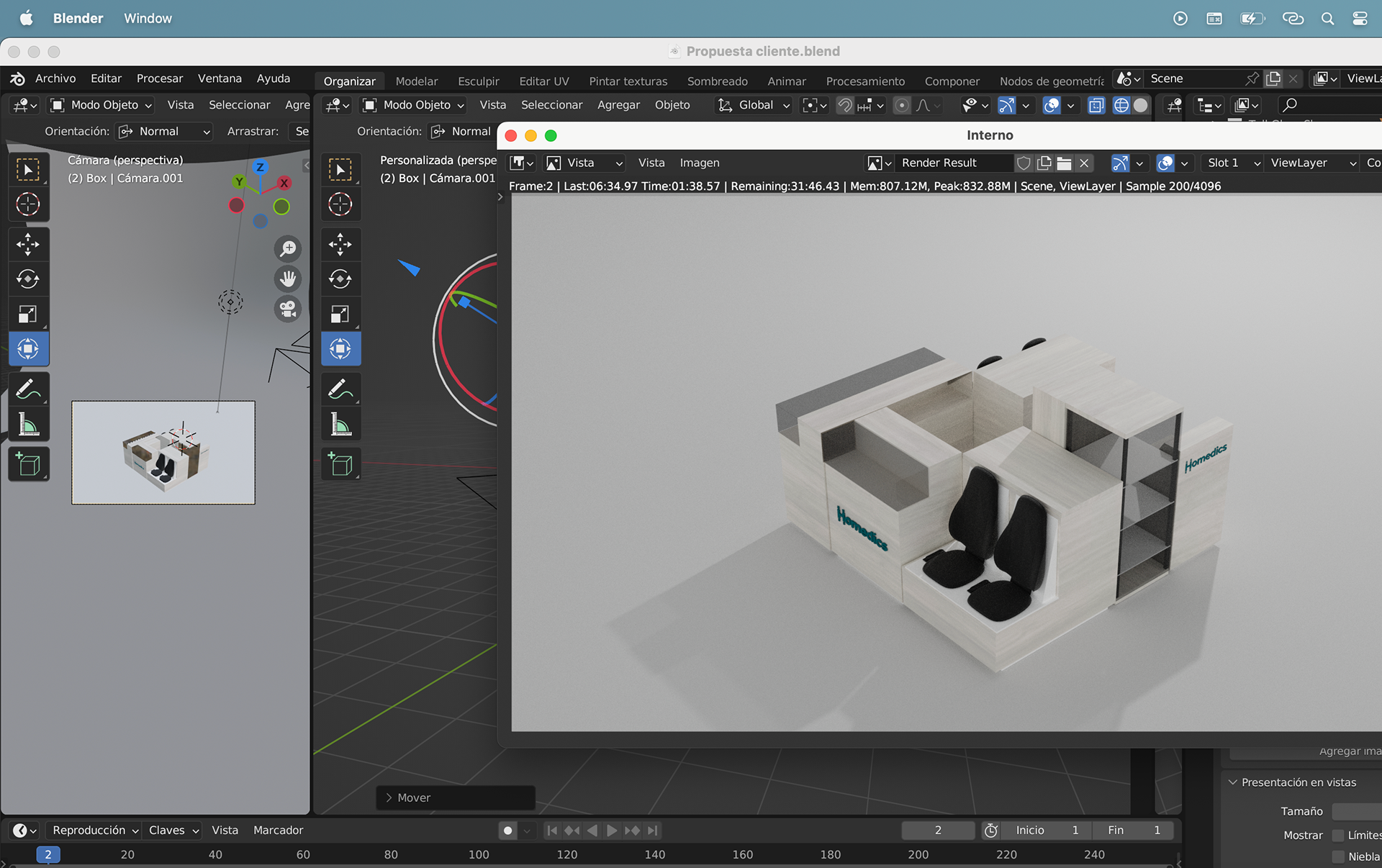Screen dimensions: 1382x868
Task: Toggle Show Gizmo in 3D viewport header
Action: click(1006, 105)
